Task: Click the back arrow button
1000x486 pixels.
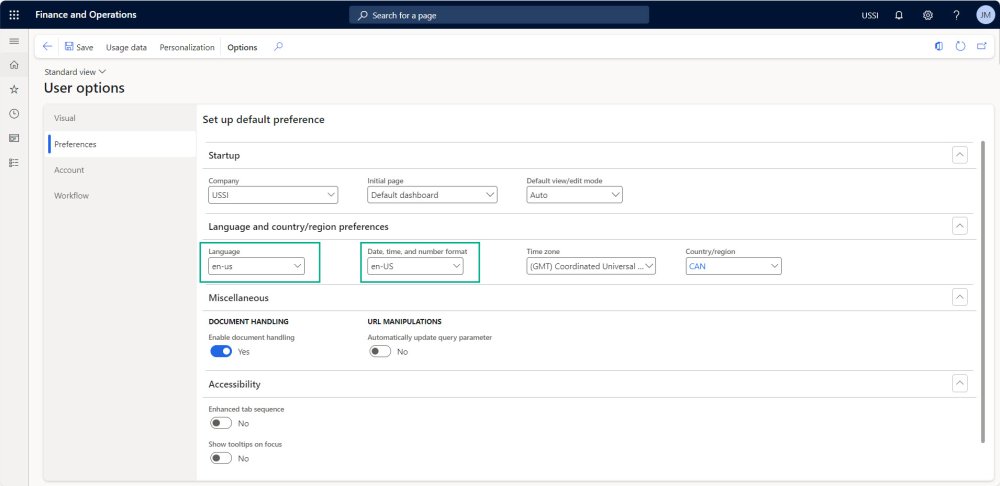Action: pyautogui.click(x=47, y=47)
